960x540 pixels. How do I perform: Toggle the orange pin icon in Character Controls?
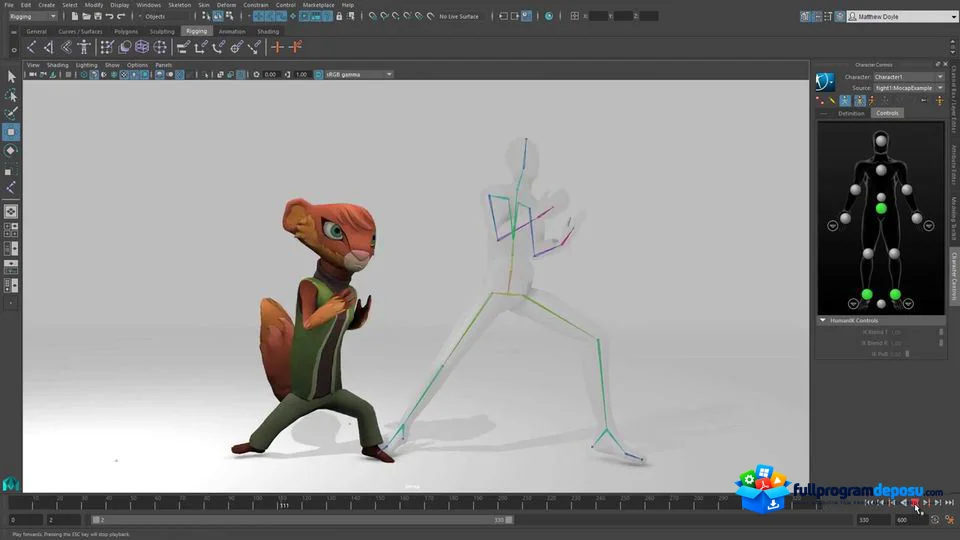(940, 101)
